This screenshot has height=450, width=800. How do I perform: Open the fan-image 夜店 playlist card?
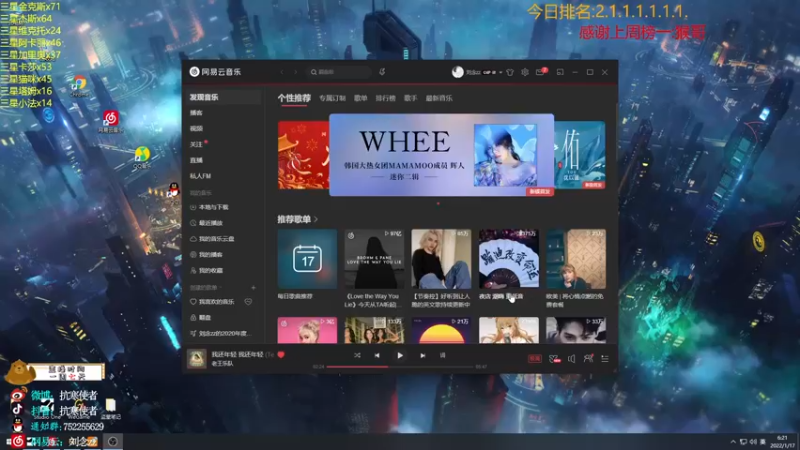click(509, 259)
